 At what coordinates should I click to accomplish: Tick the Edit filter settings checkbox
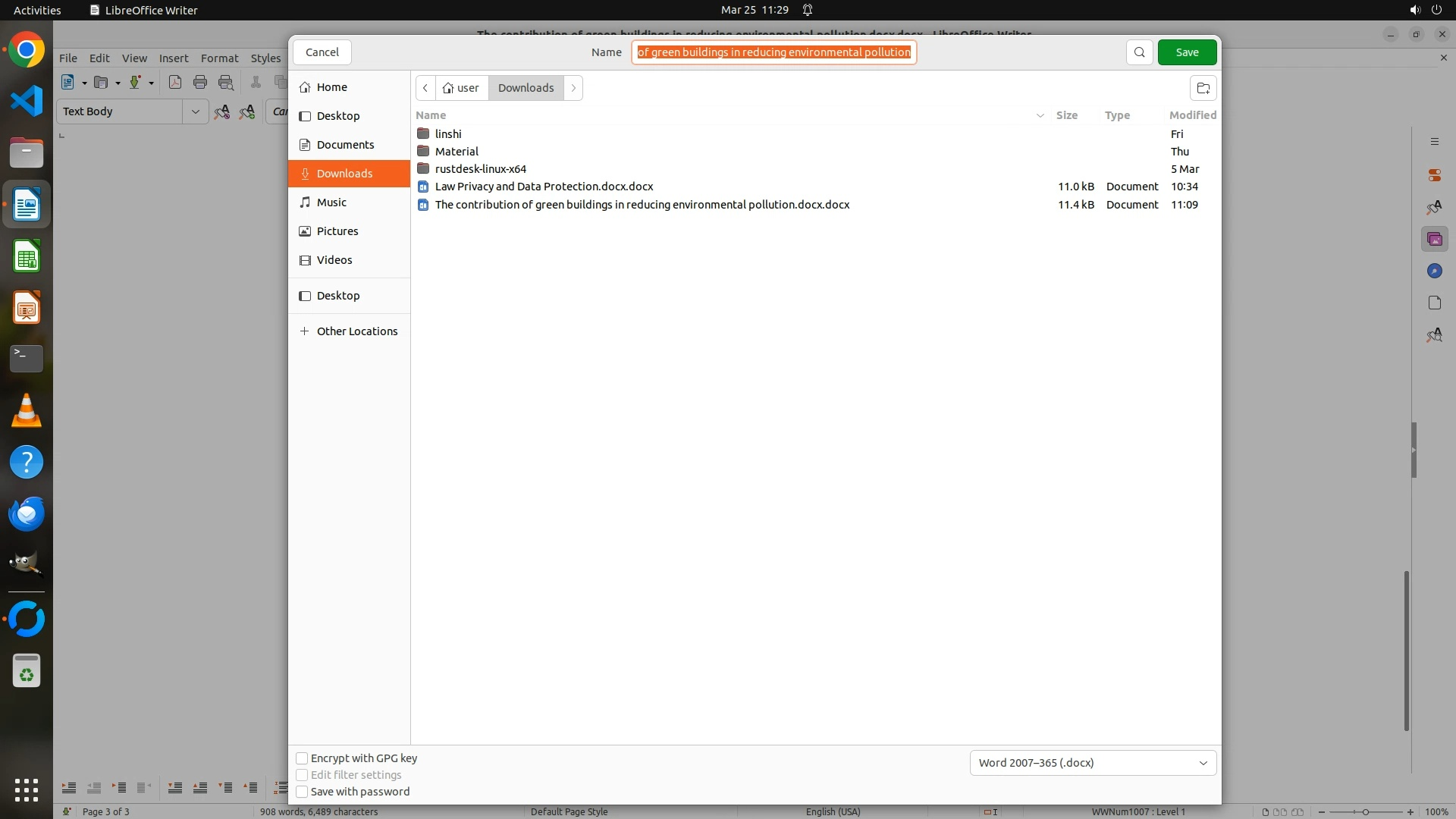tap(302, 775)
